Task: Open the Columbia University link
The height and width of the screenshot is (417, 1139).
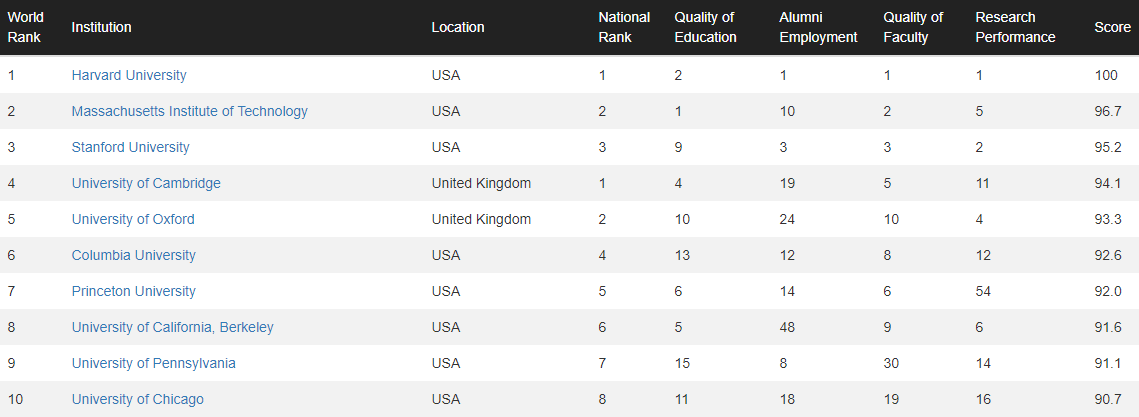Action: 134,255
